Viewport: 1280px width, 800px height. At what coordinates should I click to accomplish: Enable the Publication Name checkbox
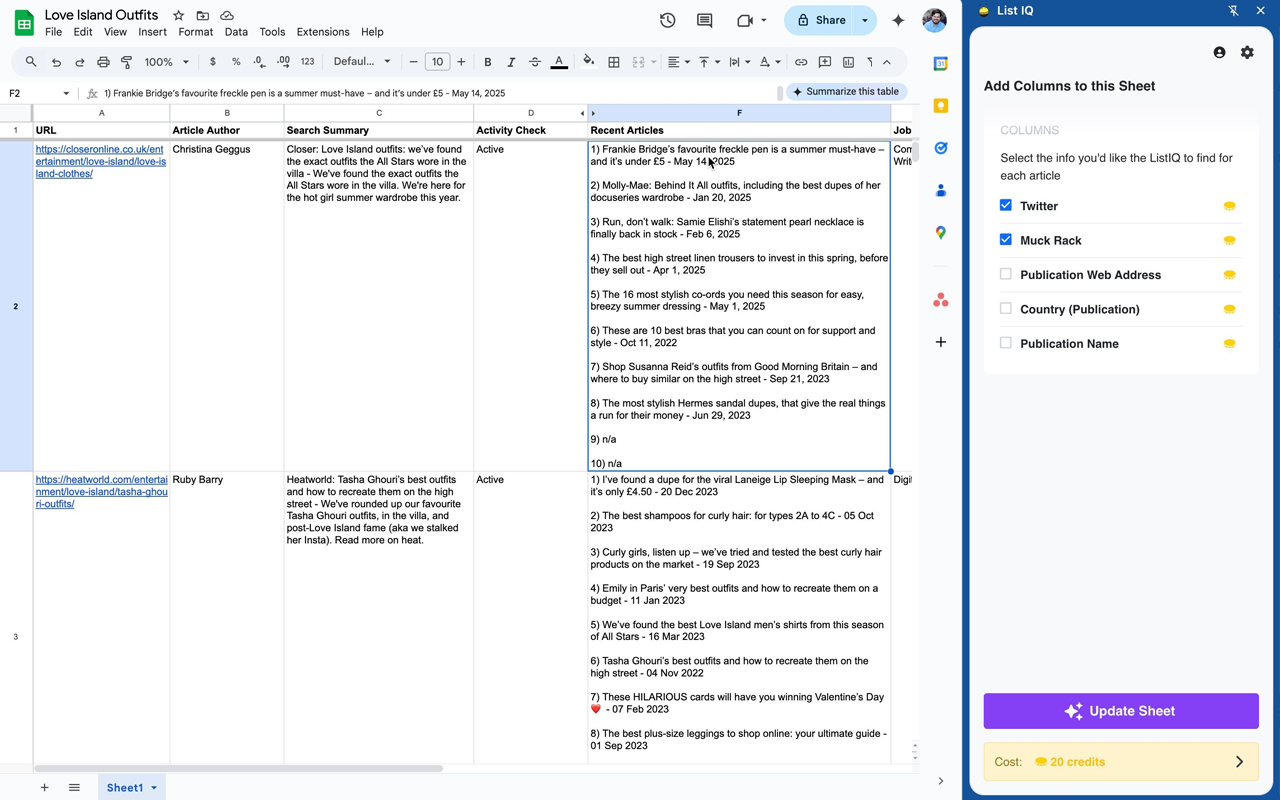coord(1006,343)
